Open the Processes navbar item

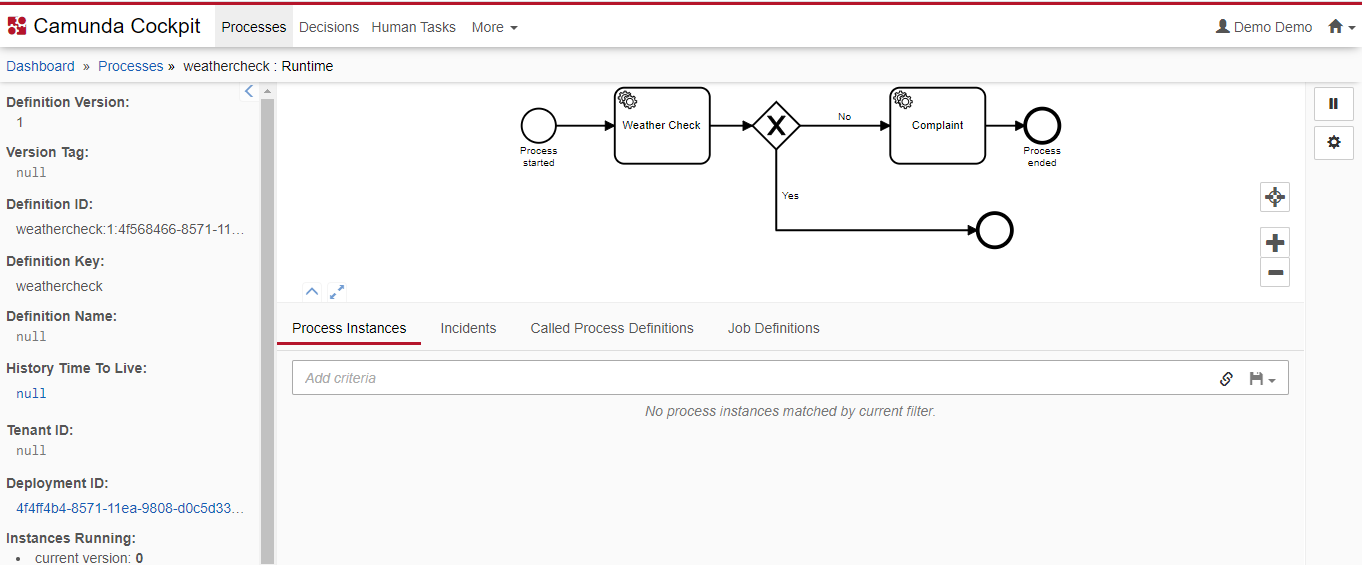pyautogui.click(x=254, y=27)
